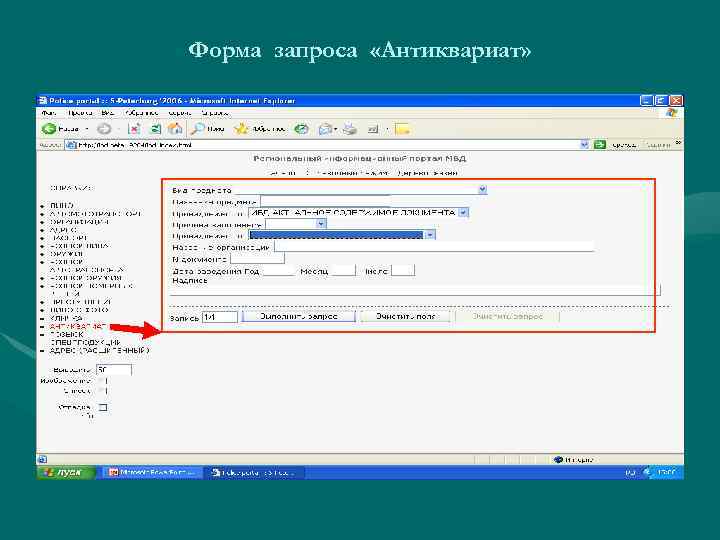Stop page loading with red X icon
Image resolution: width=720 pixels, height=540 pixels.
coord(134,129)
